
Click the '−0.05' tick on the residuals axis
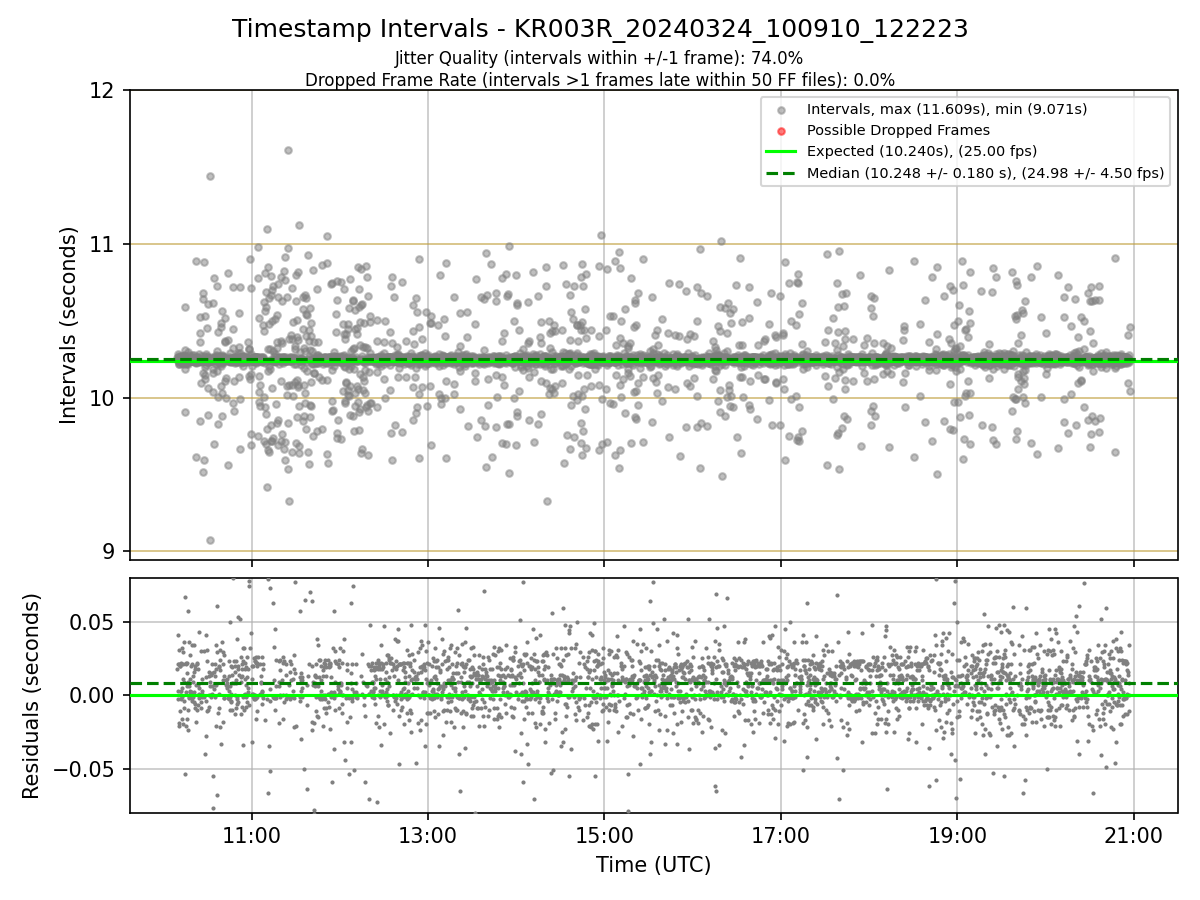point(86,769)
